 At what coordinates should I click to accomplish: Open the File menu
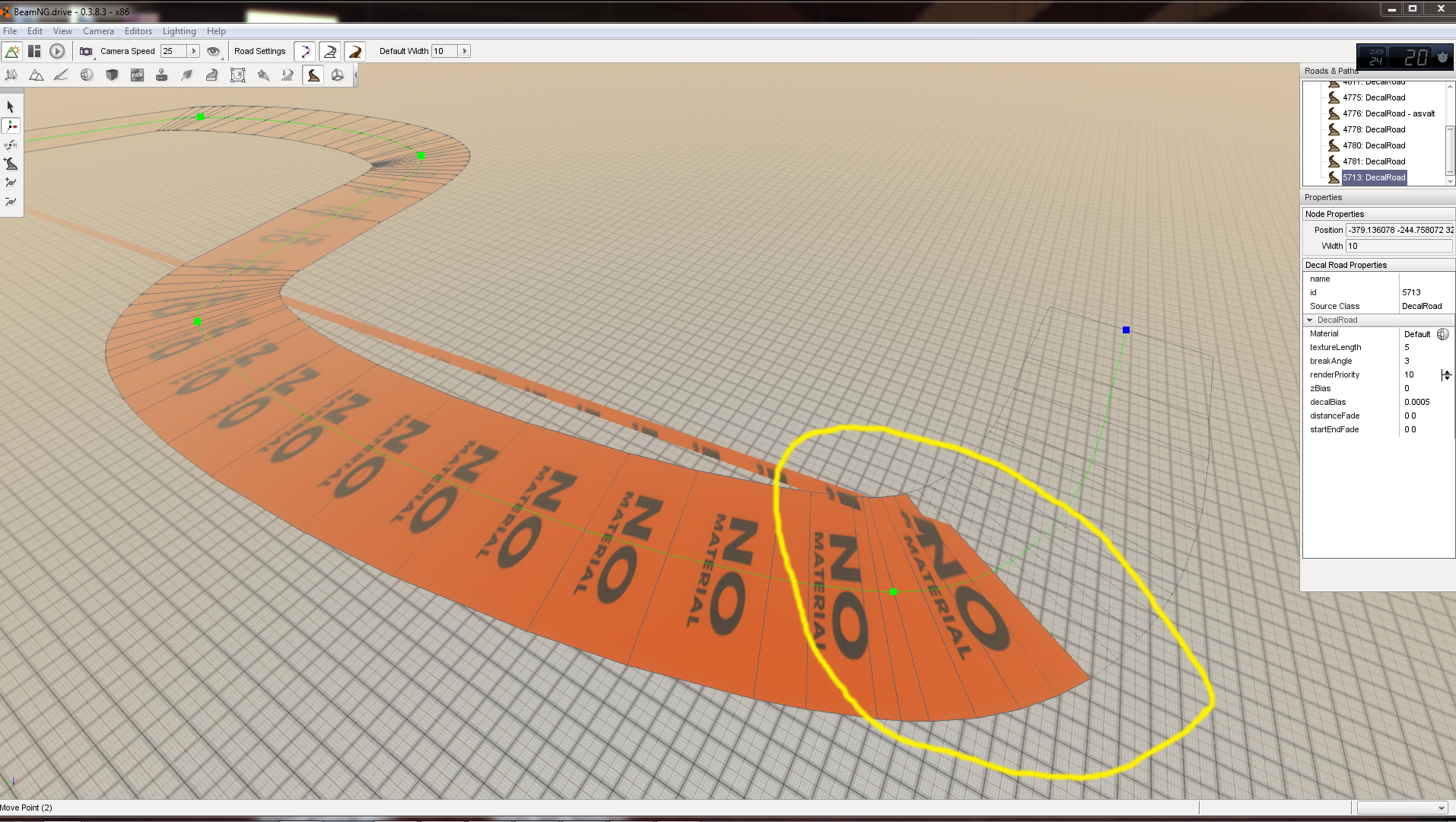coord(10,31)
